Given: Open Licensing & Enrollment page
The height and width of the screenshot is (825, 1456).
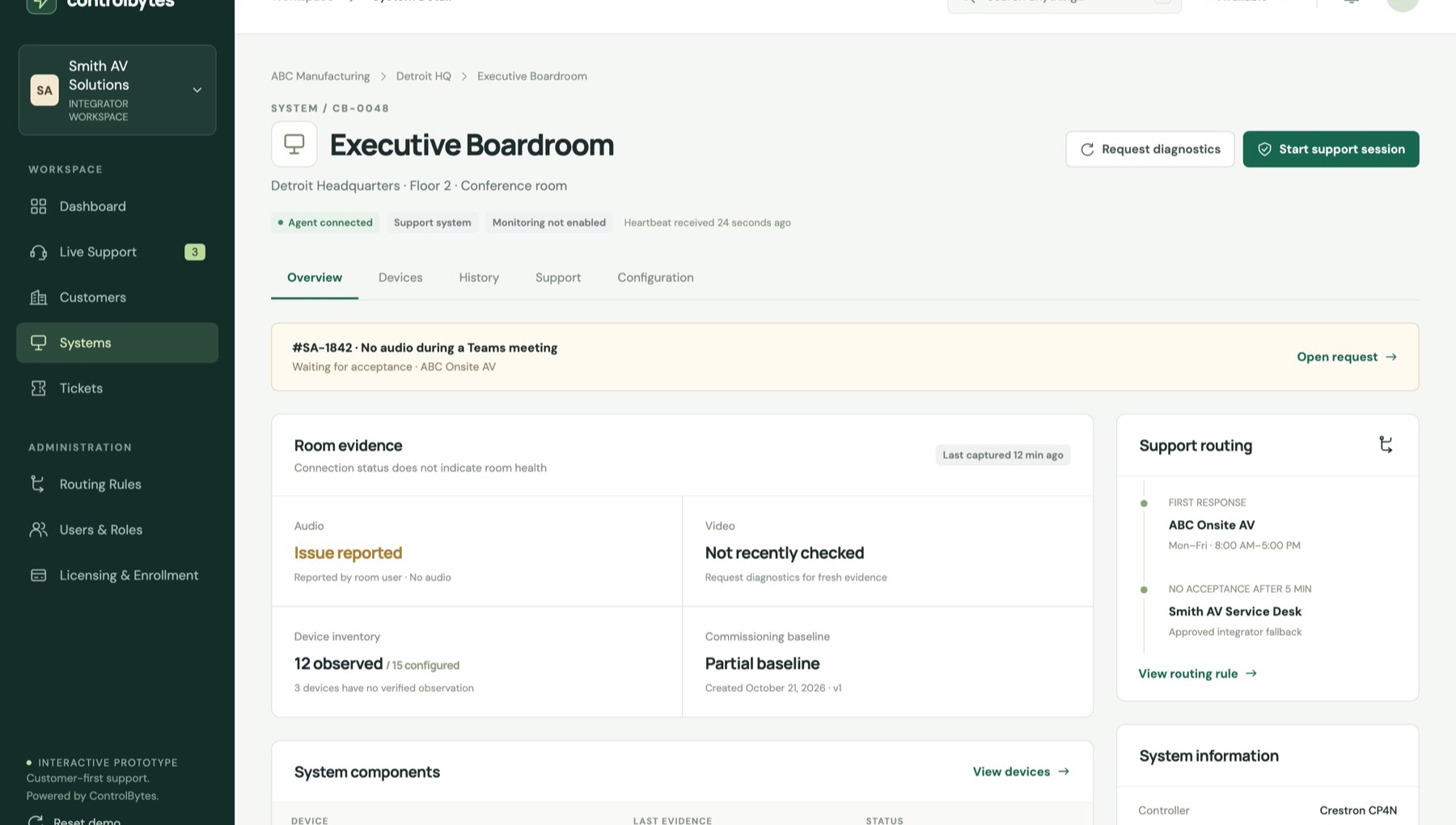Looking at the screenshot, I should 117,575.
